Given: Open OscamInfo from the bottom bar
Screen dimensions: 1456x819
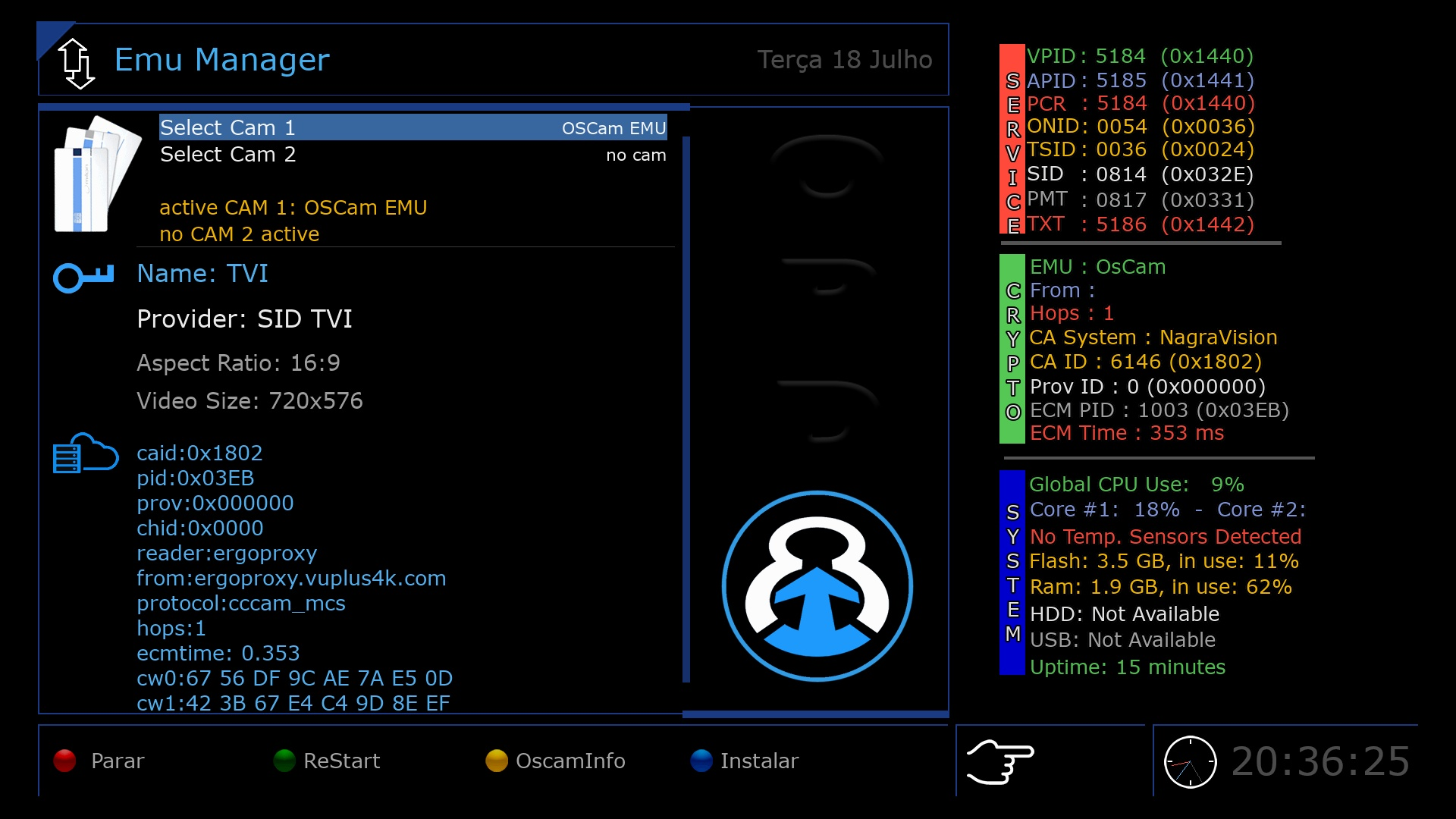Looking at the screenshot, I should (570, 761).
